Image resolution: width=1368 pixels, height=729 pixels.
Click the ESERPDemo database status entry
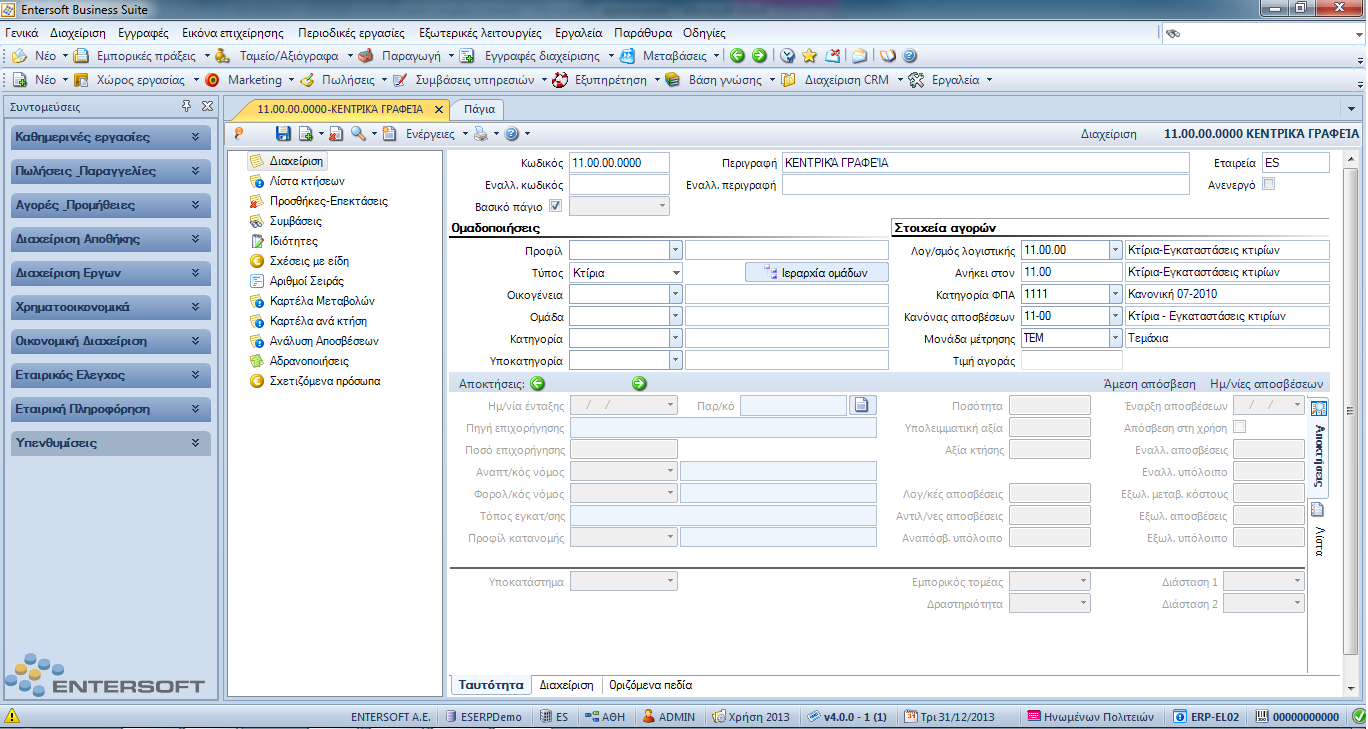[x=483, y=716]
